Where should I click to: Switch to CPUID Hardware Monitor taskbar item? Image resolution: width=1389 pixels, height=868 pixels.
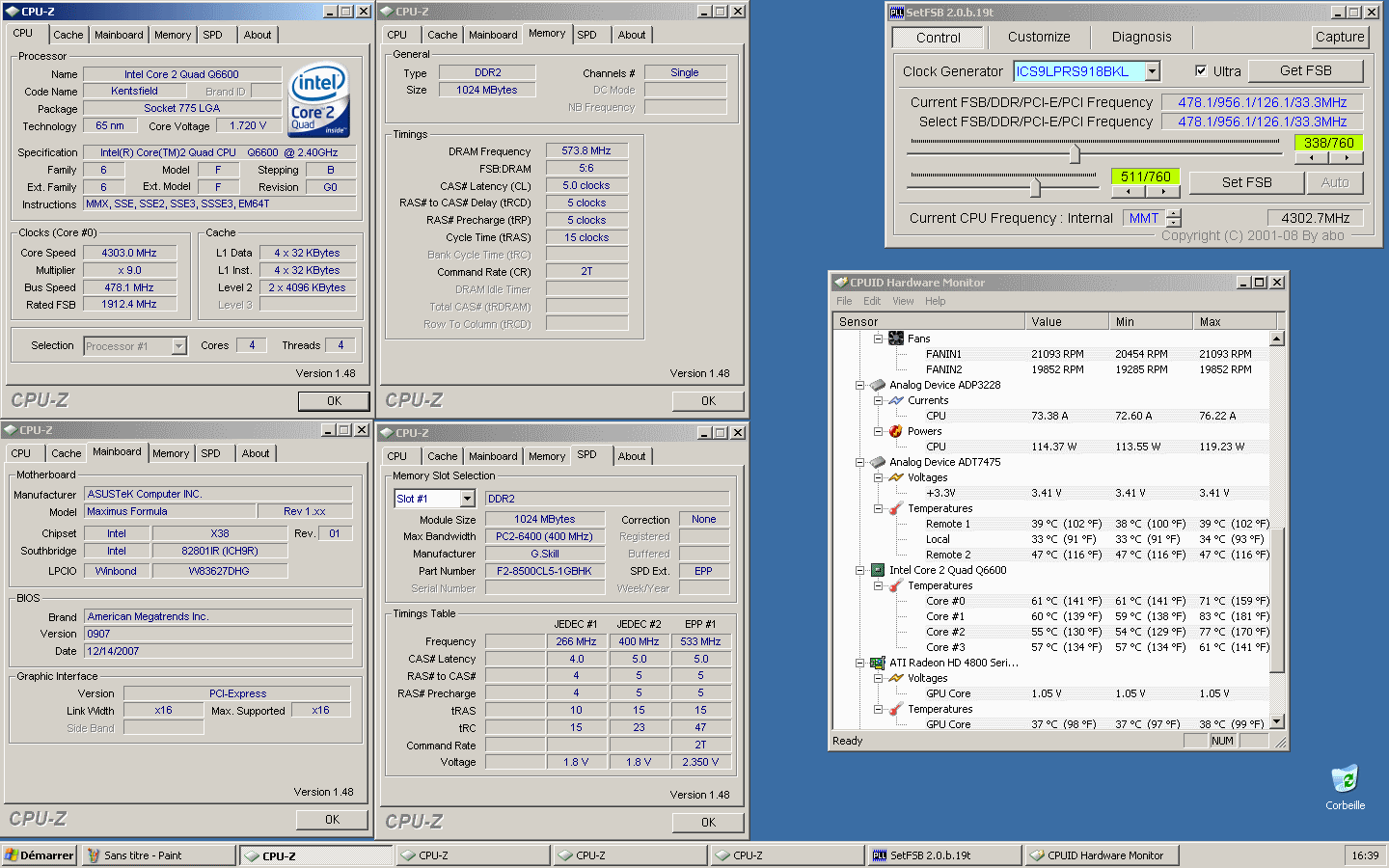[x=1102, y=855]
